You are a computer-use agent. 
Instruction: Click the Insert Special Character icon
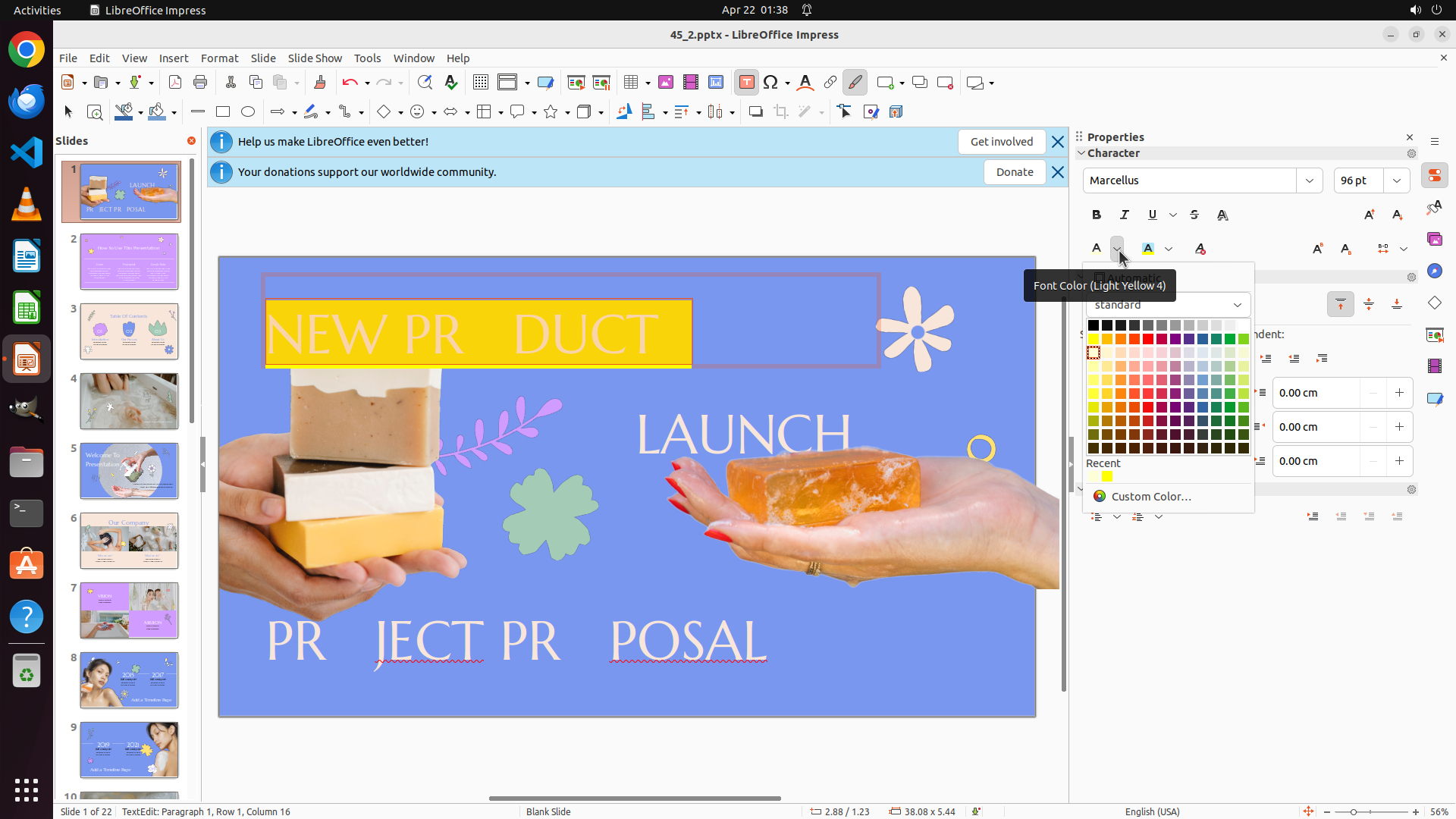pyautogui.click(x=770, y=83)
